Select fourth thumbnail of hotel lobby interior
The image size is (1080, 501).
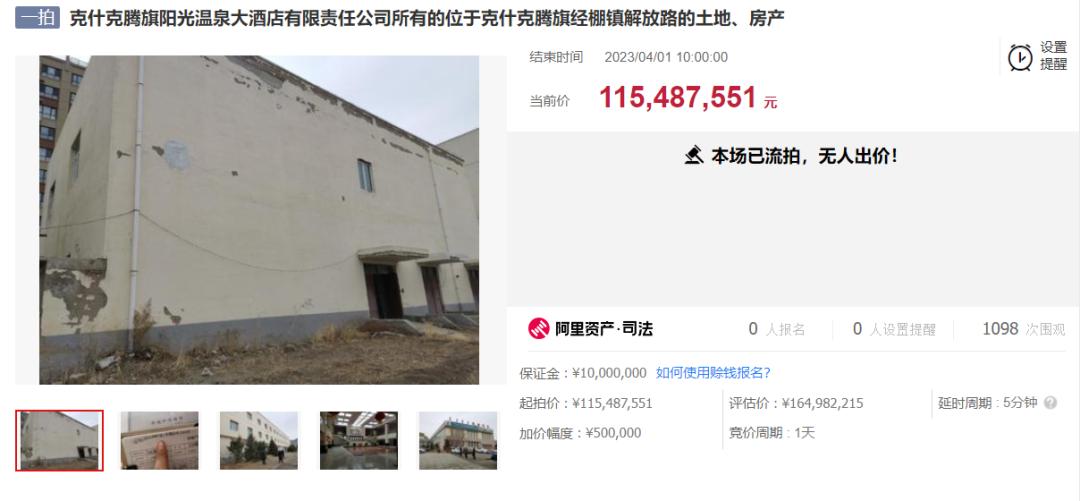(359, 440)
